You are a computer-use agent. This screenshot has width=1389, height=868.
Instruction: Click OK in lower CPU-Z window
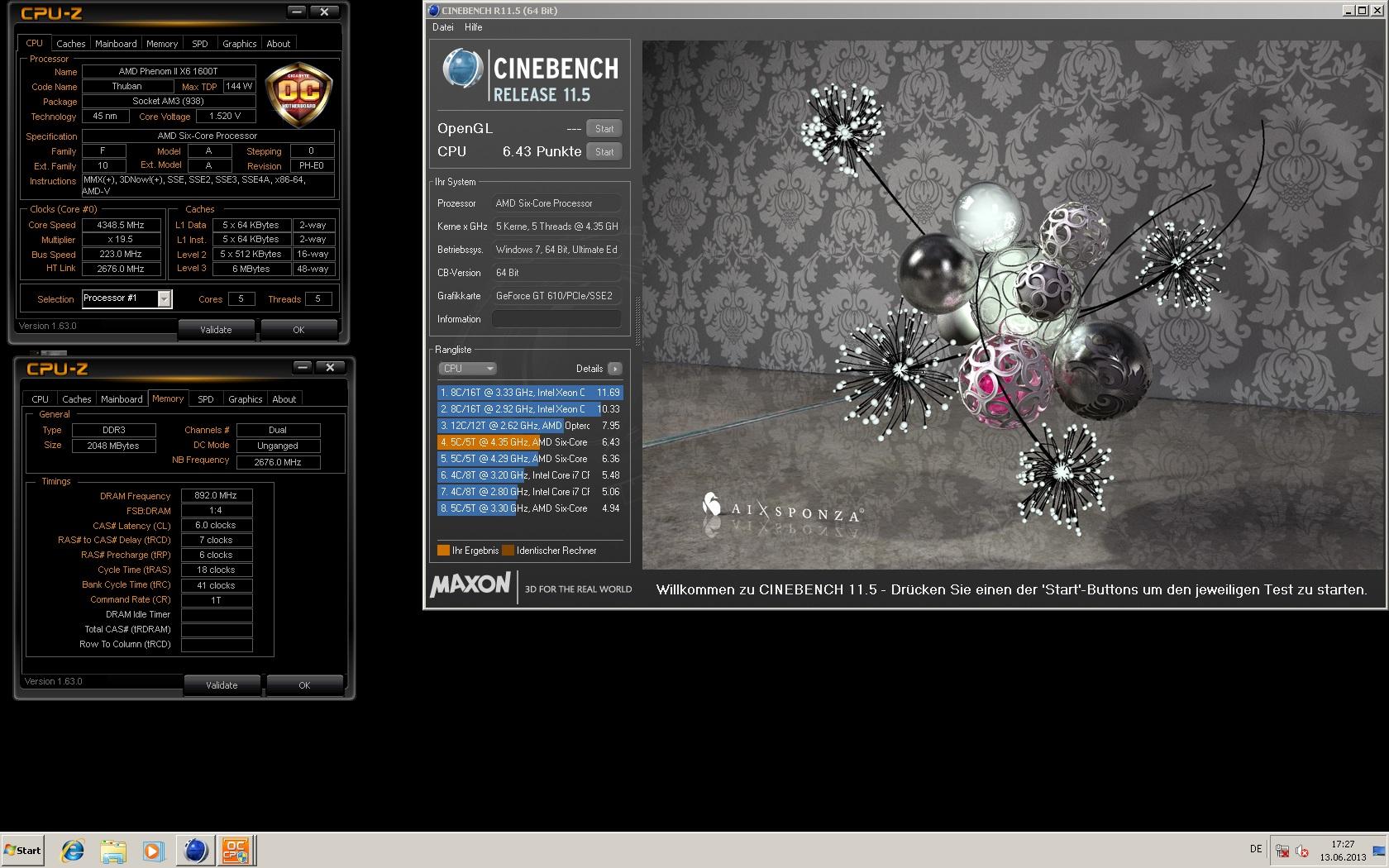pyautogui.click(x=304, y=685)
